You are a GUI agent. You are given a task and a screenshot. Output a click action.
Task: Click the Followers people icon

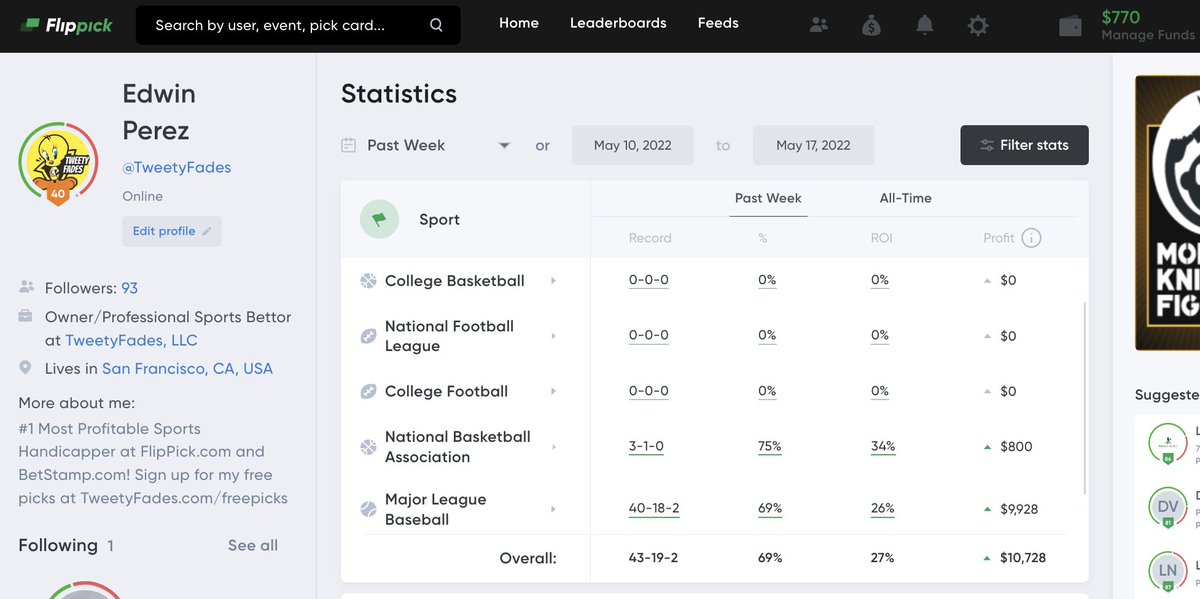point(26,288)
